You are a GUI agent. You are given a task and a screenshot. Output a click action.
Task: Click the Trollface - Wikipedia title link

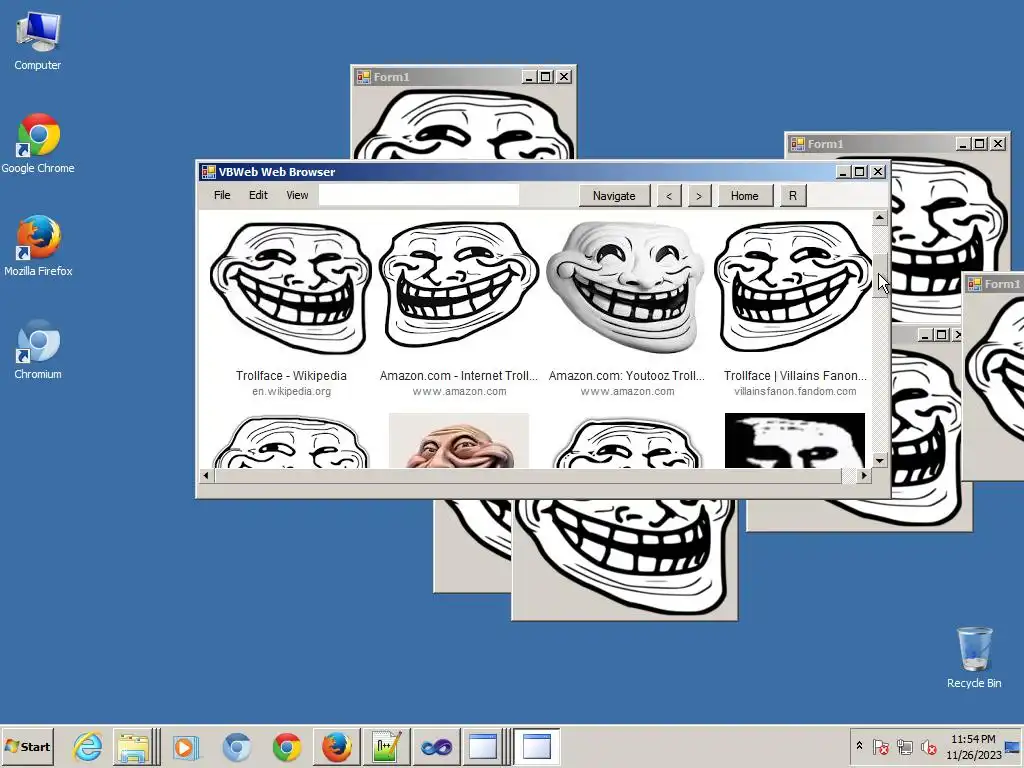point(291,376)
